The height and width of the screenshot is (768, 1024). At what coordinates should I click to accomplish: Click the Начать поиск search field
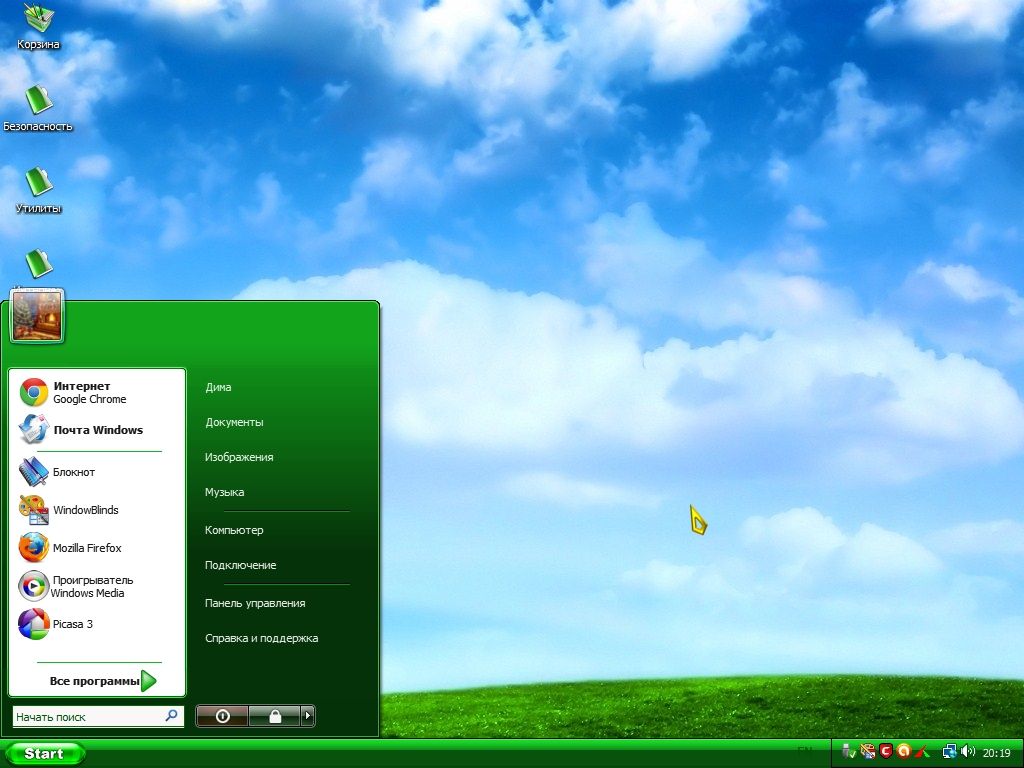tap(98, 716)
